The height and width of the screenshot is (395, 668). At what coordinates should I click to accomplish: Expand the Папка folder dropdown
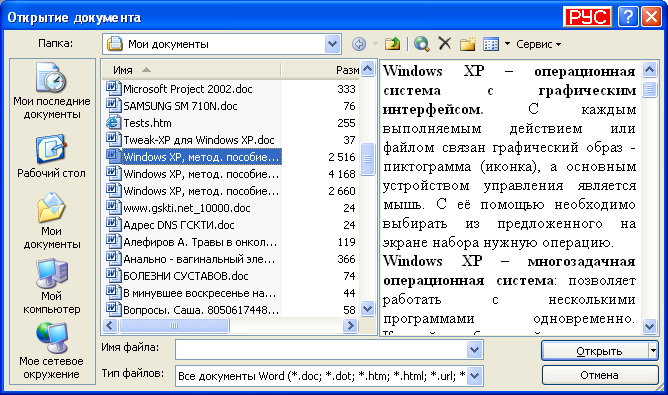tap(332, 44)
